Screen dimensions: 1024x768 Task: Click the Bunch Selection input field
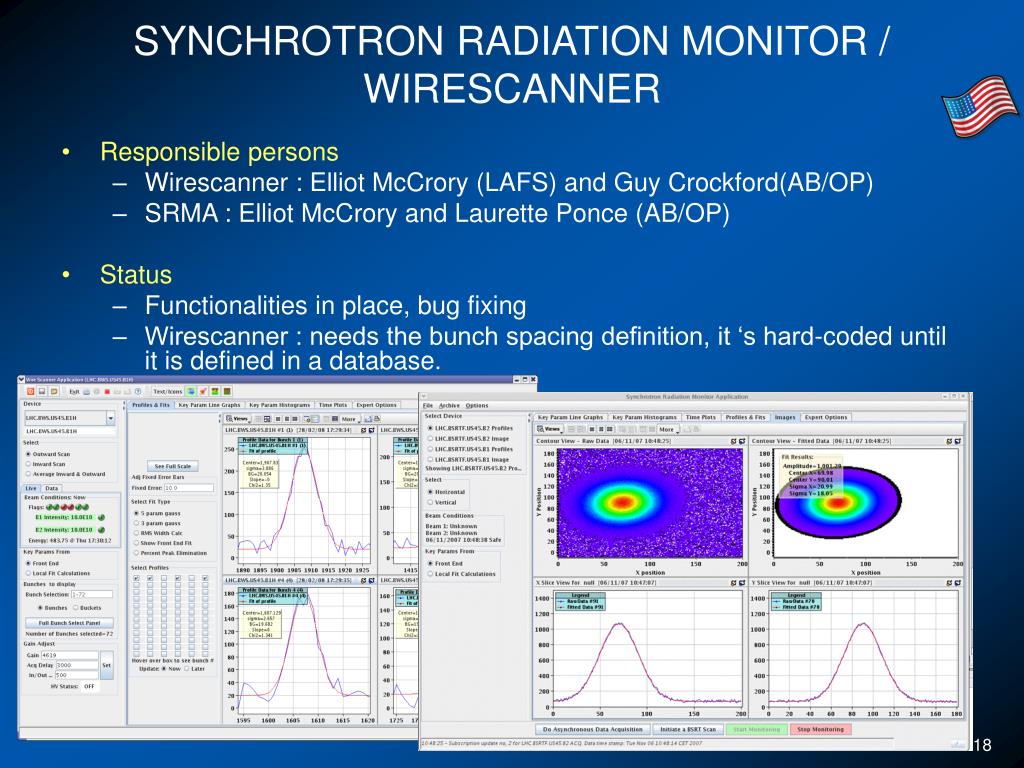pyautogui.click(x=91, y=594)
